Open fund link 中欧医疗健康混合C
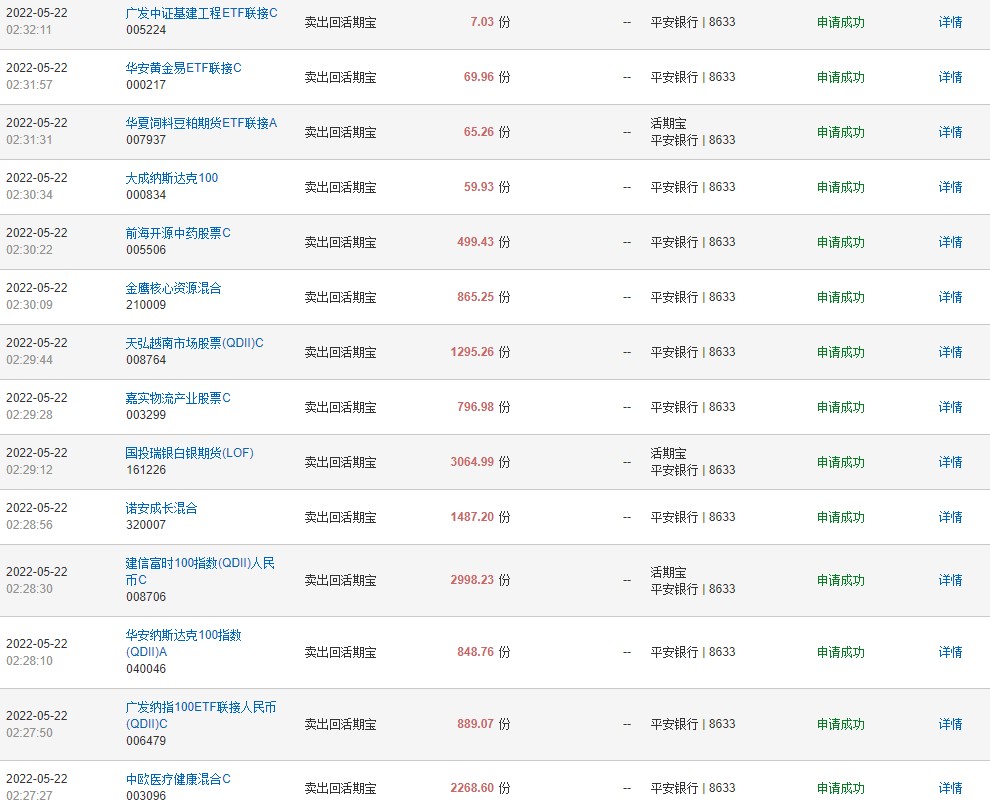Viewport: 990px width, 812px height. [178, 779]
